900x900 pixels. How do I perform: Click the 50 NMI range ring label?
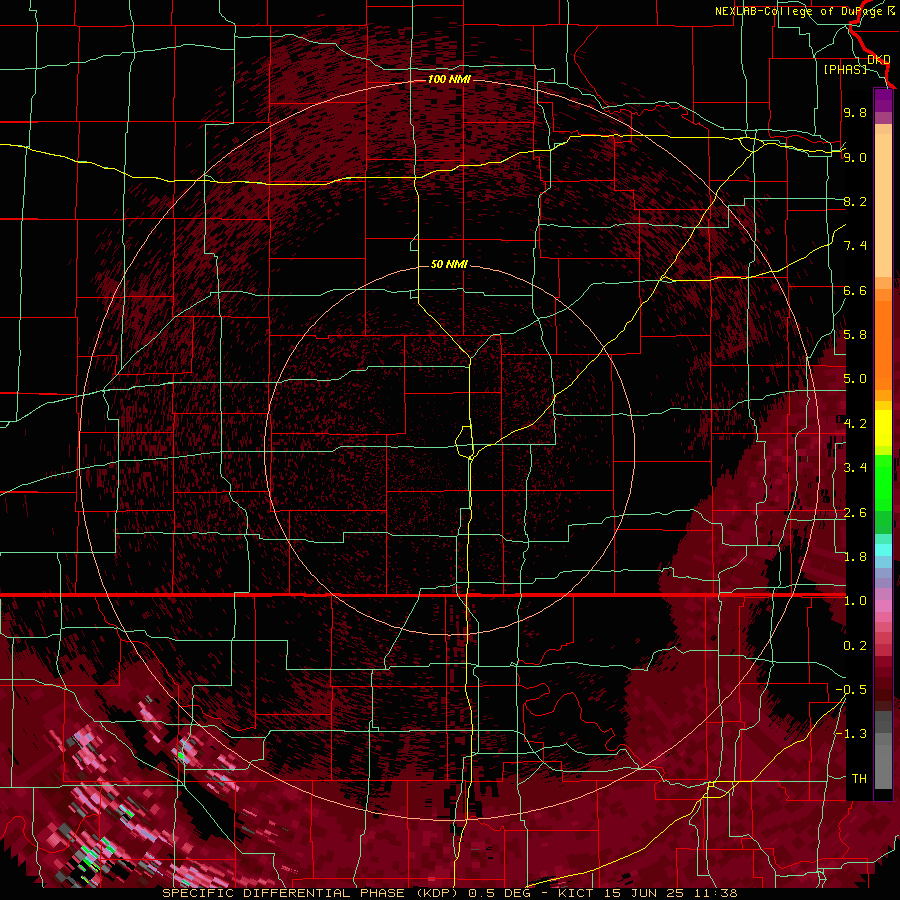[449, 264]
